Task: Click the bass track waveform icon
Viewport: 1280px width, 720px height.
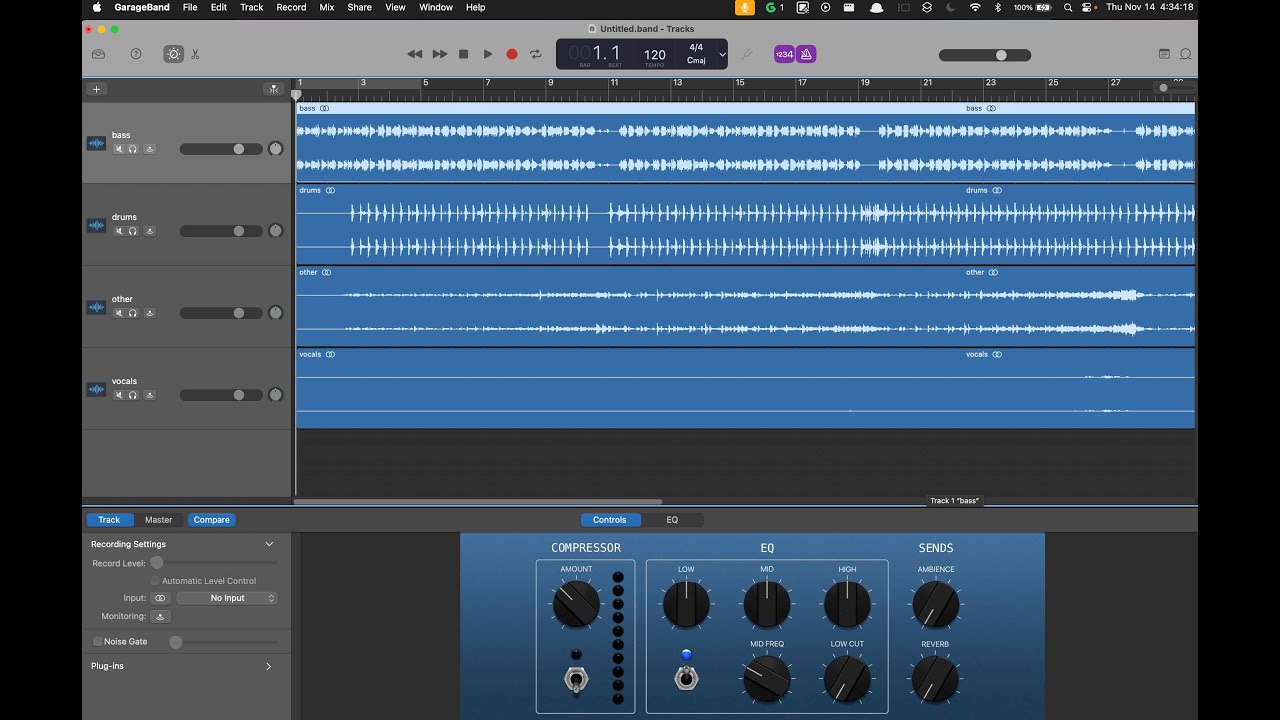Action: click(x=96, y=143)
